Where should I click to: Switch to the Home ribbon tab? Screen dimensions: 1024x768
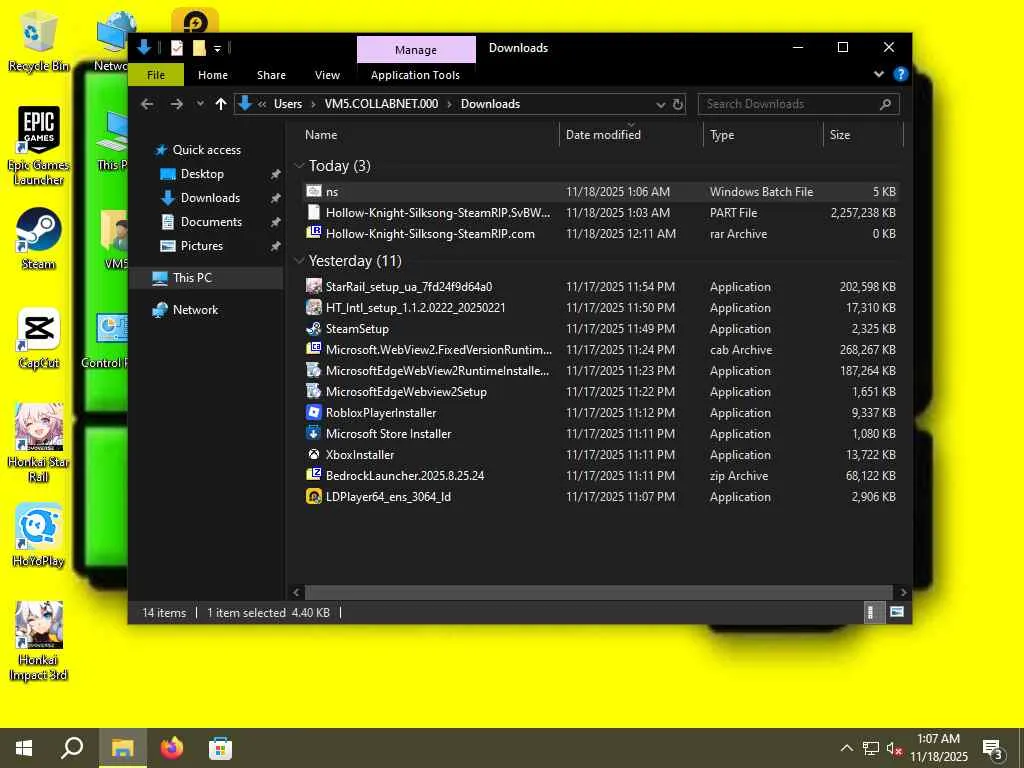(x=213, y=75)
